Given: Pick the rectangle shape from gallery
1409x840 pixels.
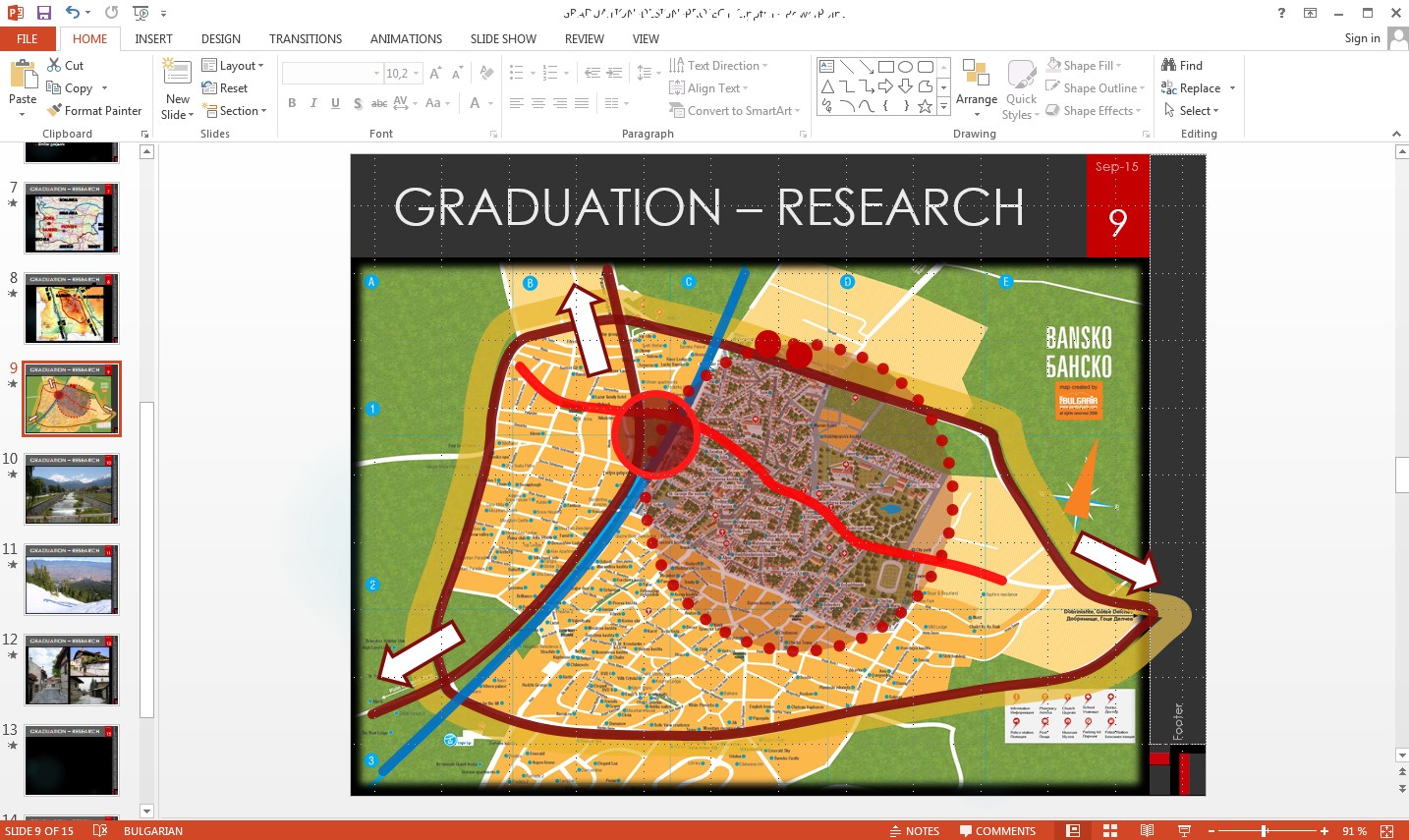Looking at the screenshot, I should (x=886, y=67).
